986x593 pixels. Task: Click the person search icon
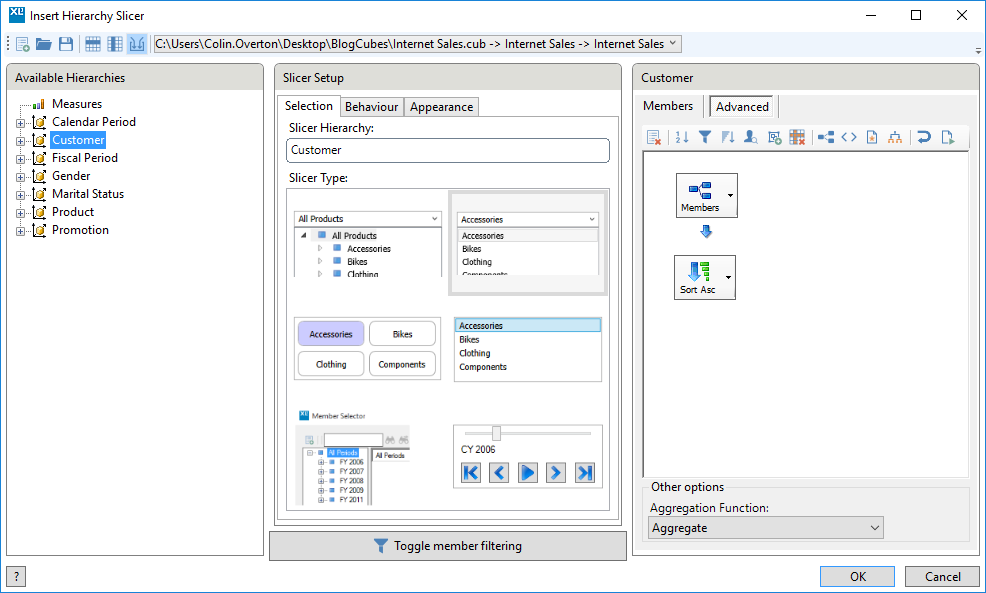click(x=751, y=137)
